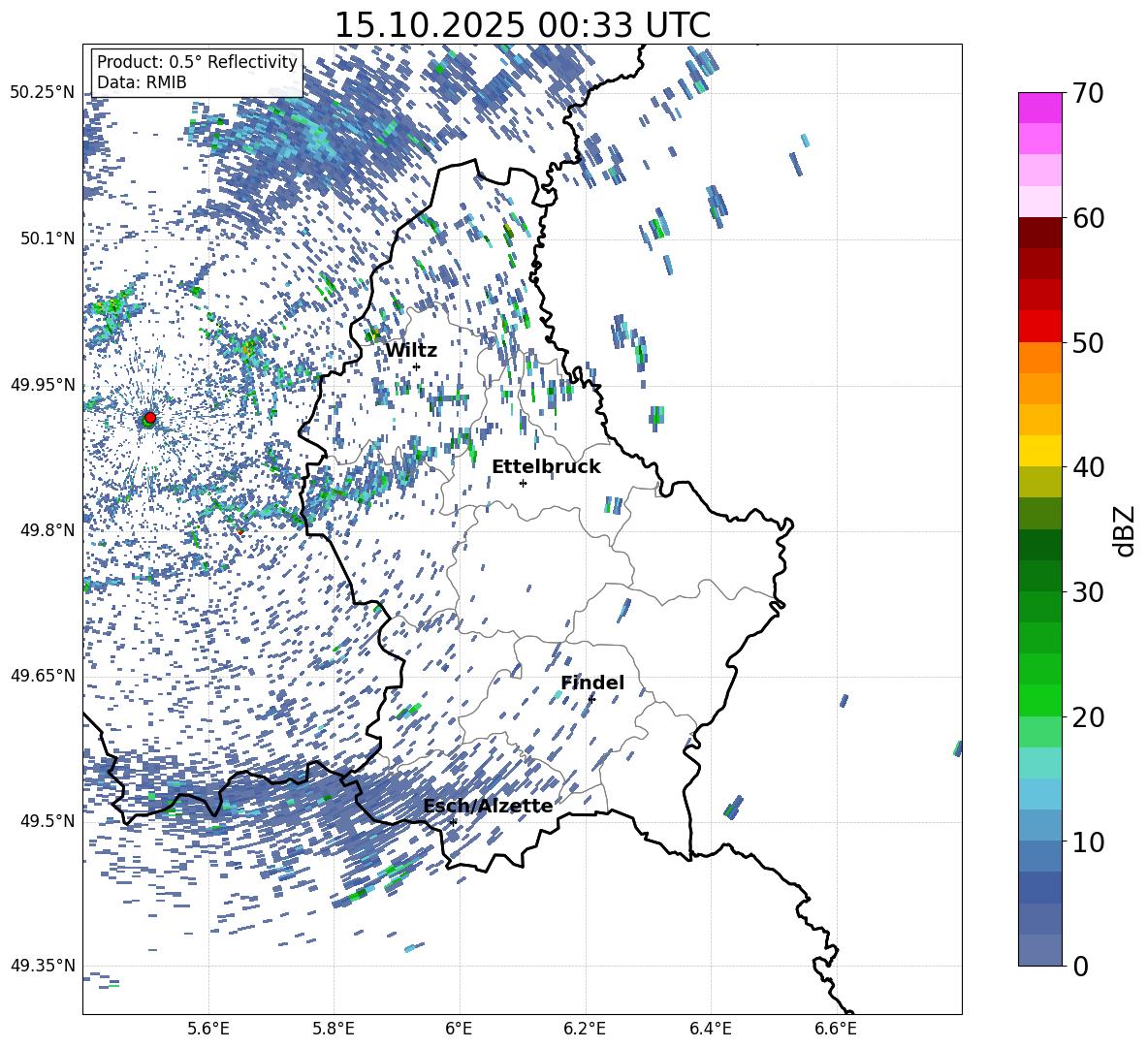
Task: Click the 6.4°E longitude label
Action: (x=710, y=1029)
